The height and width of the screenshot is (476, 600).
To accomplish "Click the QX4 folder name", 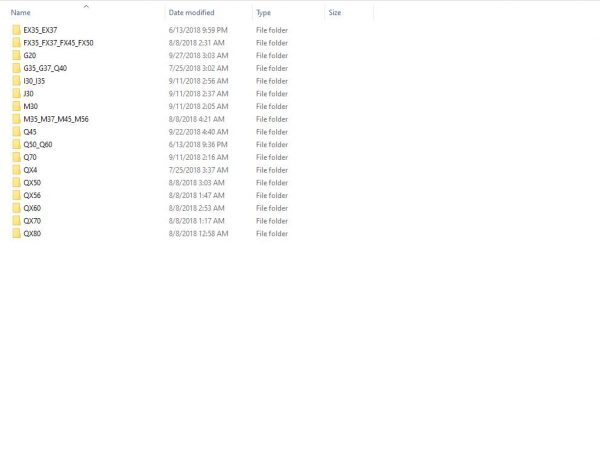I will [x=30, y=170].
